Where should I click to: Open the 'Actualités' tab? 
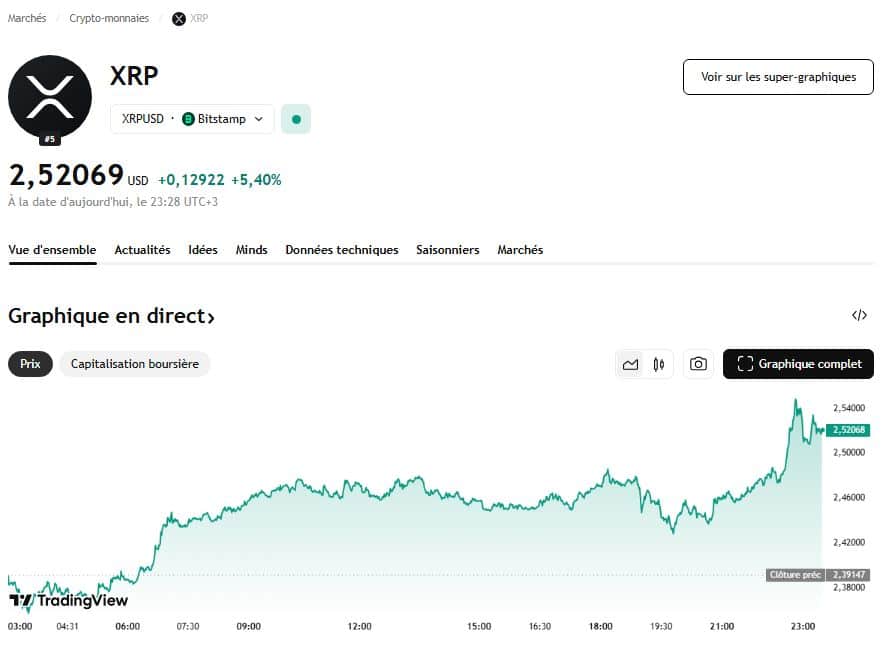(x=142, y=250)
